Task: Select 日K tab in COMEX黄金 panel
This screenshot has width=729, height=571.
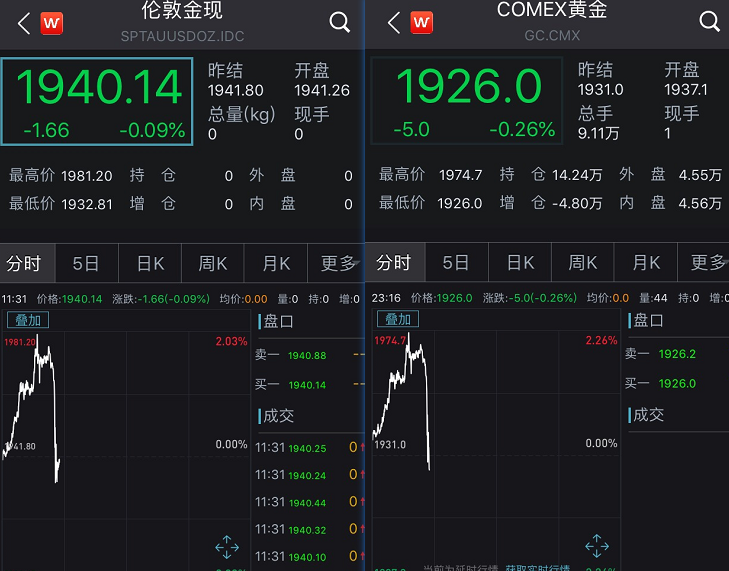Action: 520,262
